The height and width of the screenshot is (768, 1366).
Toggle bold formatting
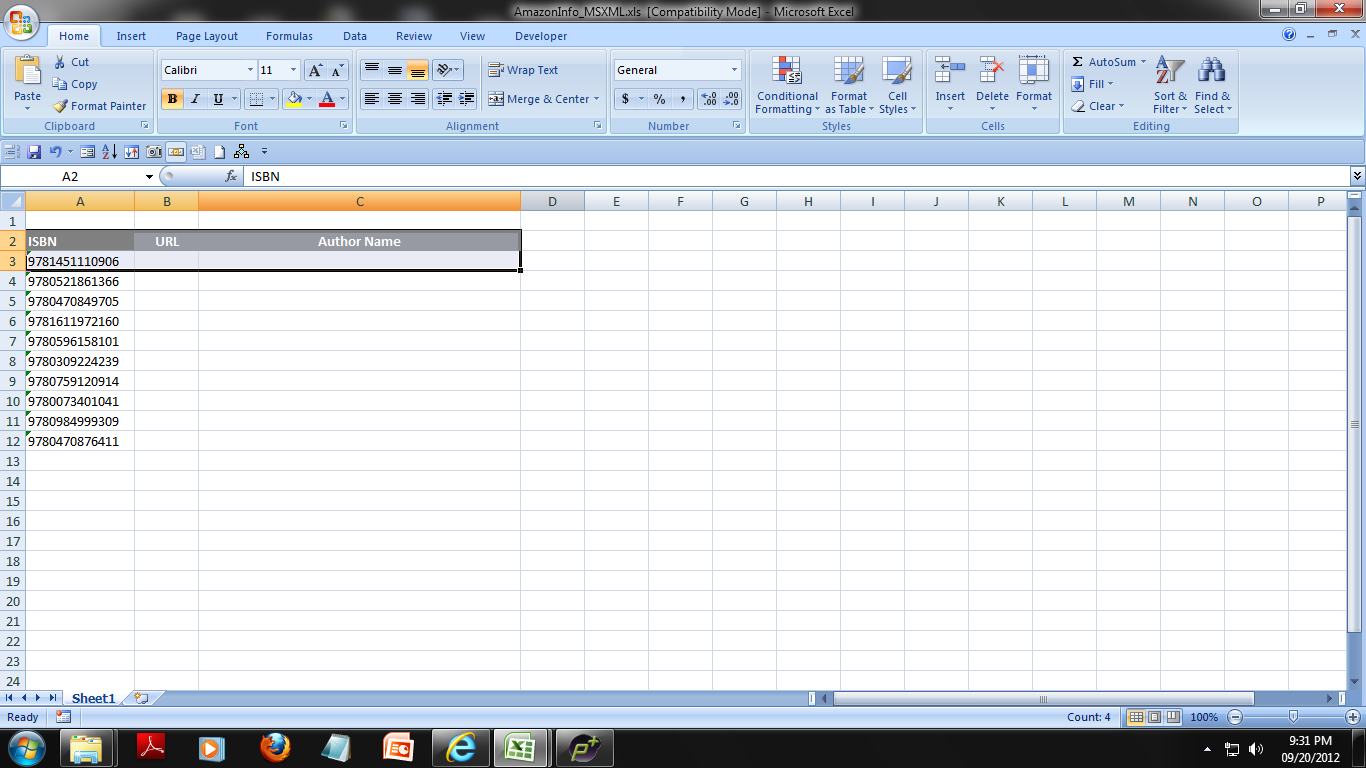click(x=171, y=99)
